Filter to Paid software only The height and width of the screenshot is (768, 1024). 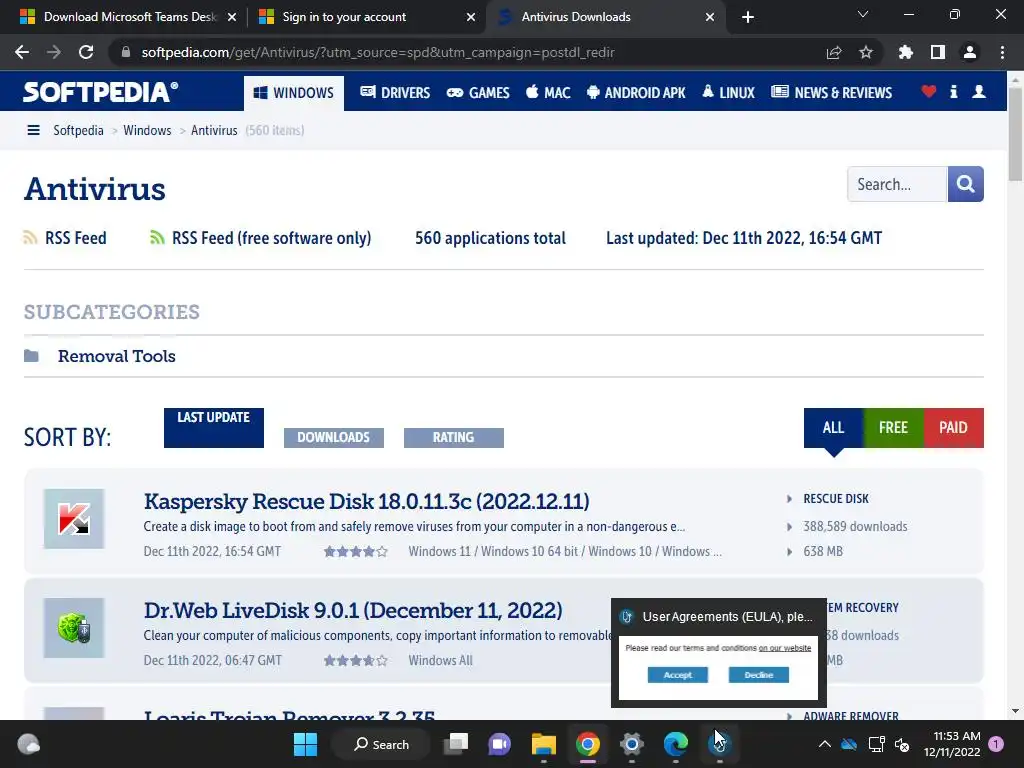953,428
